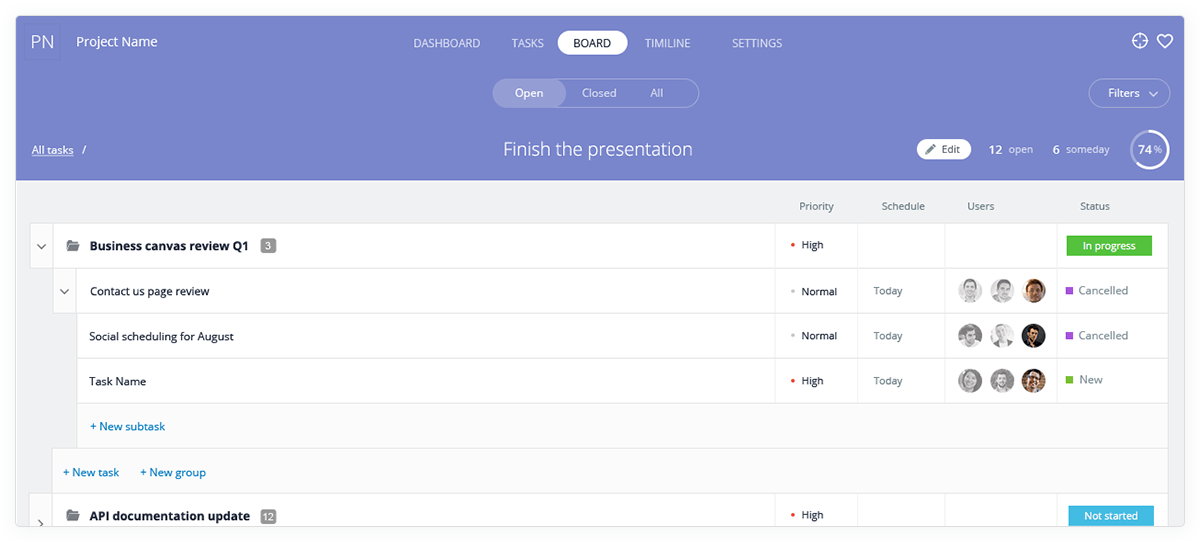
Task: Click the crosshair target icon in header
Action: [x=1139, y=41]
